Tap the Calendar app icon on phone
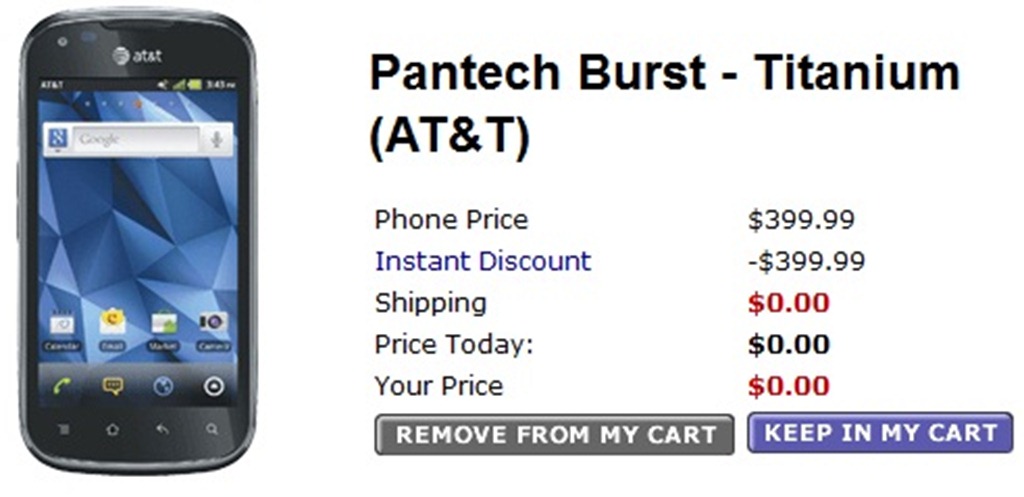This screenshot has width=1024, height=497. [61, 326]
